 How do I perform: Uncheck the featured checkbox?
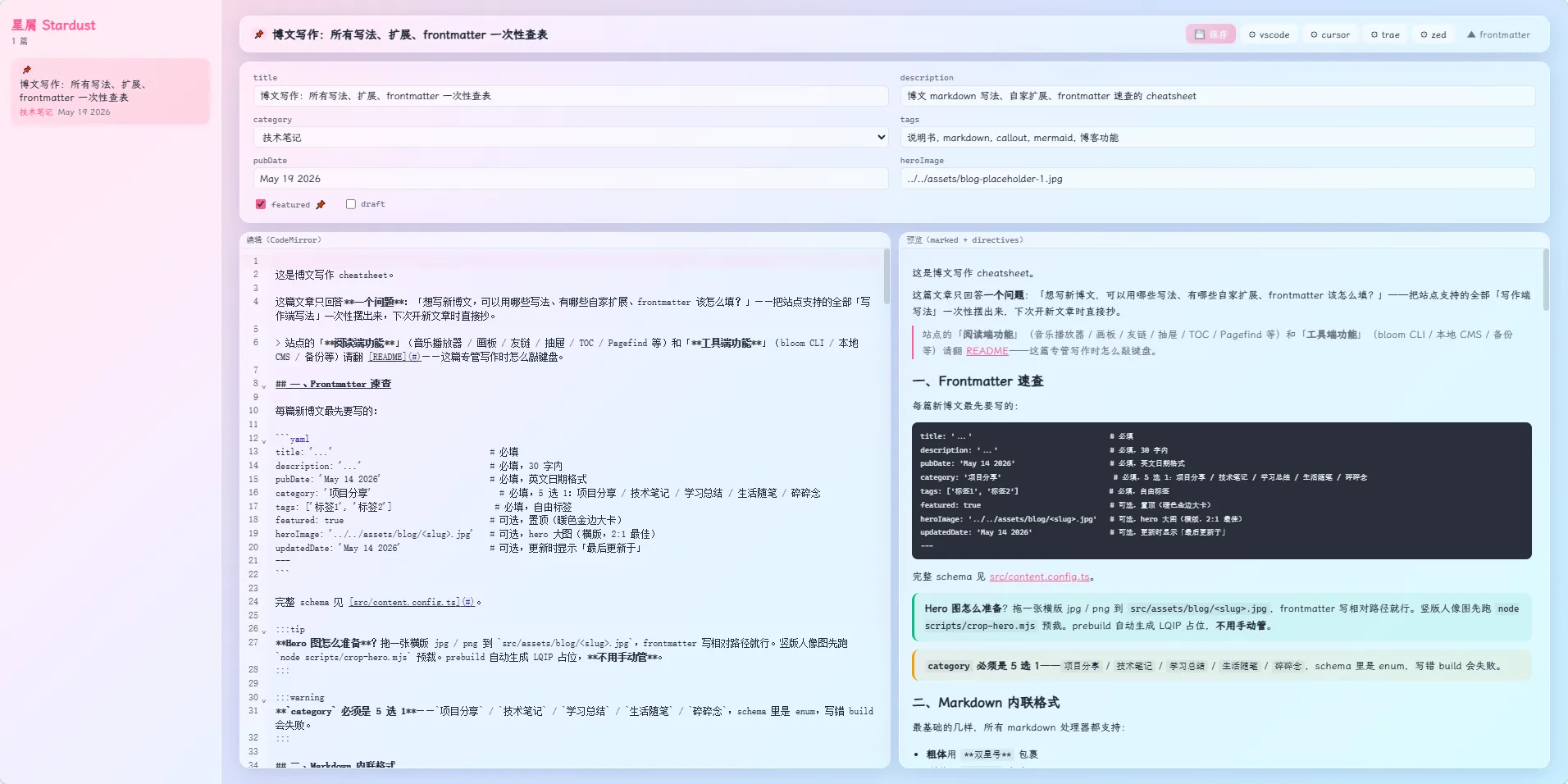(261, 204)
